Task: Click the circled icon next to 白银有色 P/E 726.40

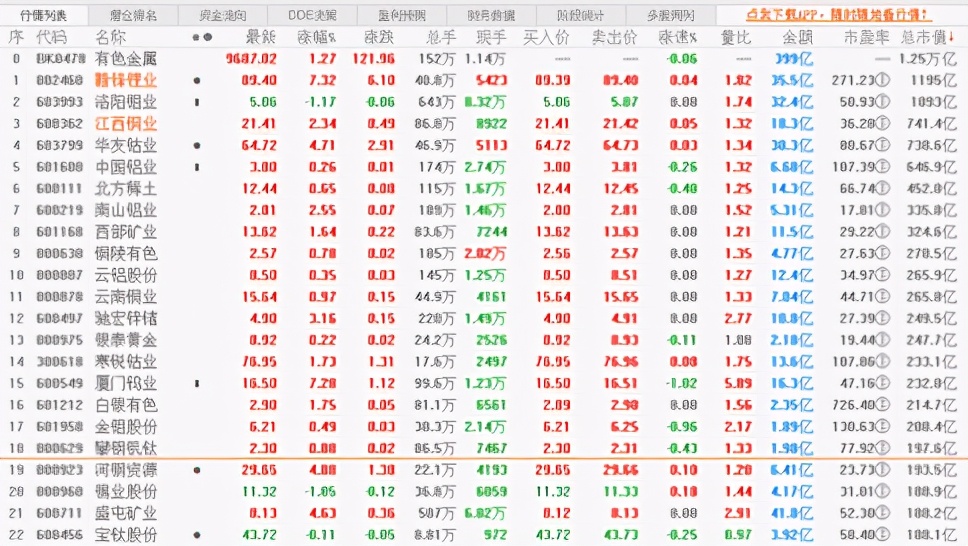Action: (883, 405)
